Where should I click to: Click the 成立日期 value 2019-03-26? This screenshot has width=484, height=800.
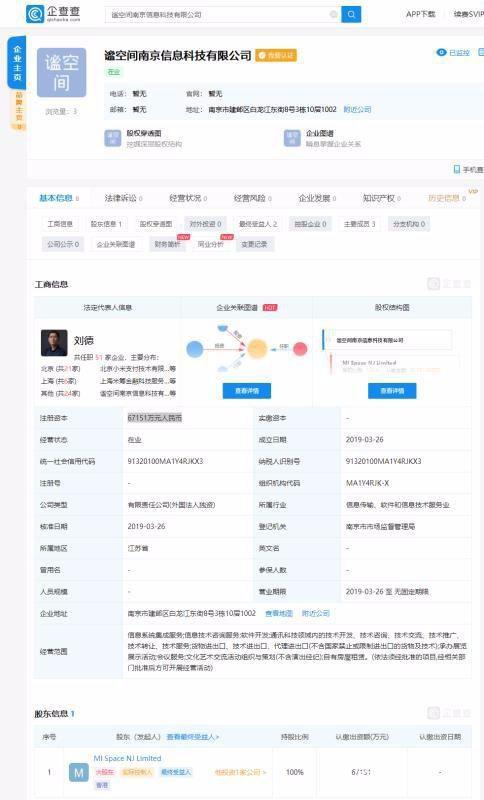(365, 439)
